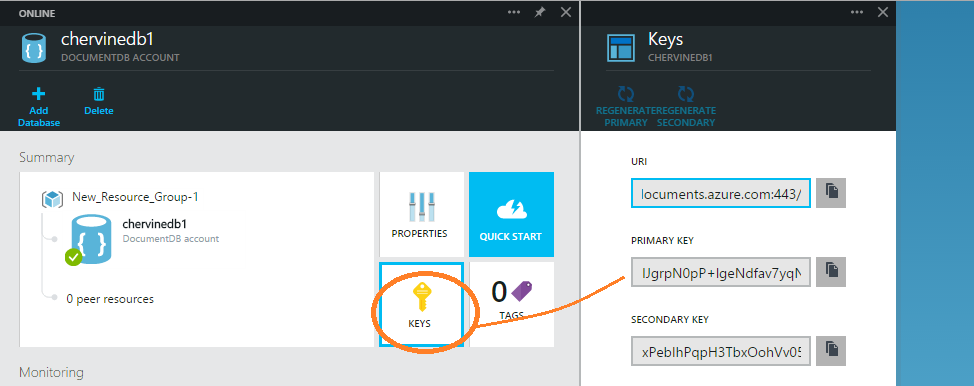
Task: Open the Keys tile
Action: (x=421, y=305)
